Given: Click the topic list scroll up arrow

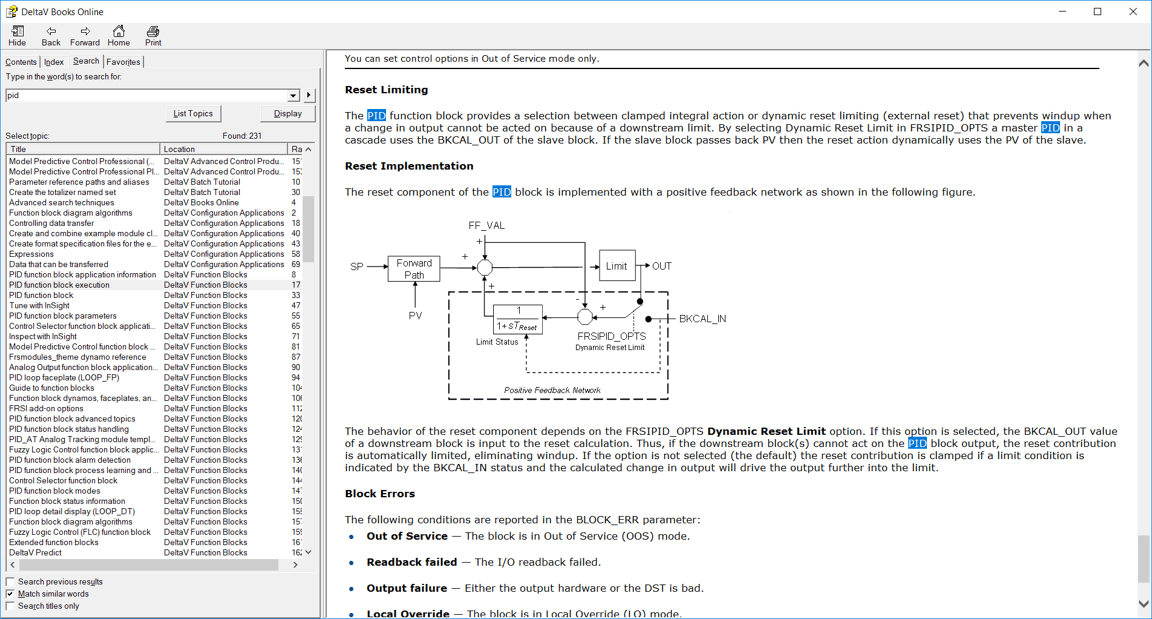Looking at the screenshot, I should tap(309, 150).
